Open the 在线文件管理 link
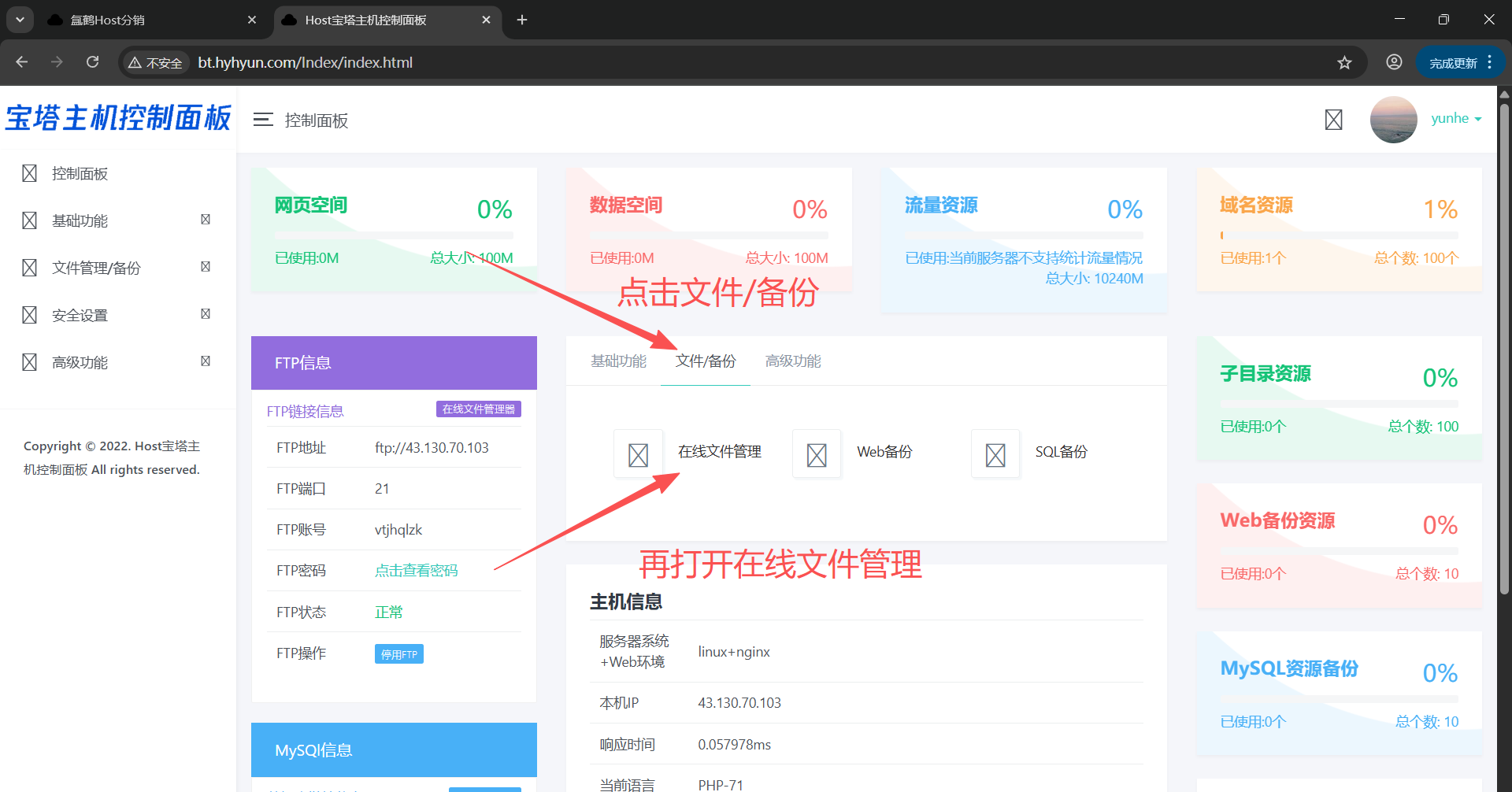Viewport: 1512px width, 792px height. coord(720,452)
